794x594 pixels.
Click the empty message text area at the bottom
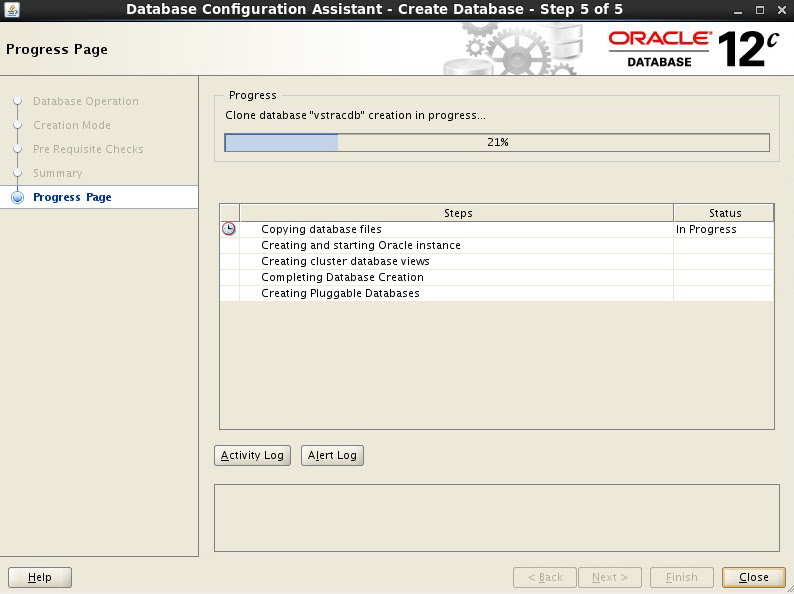pyautogui.click(x=497, y=518)
